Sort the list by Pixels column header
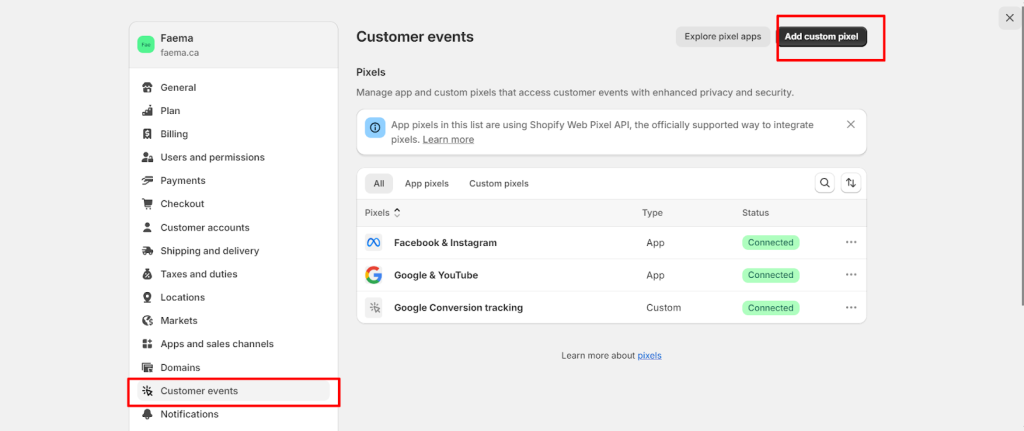 click(x=382, y=212)
